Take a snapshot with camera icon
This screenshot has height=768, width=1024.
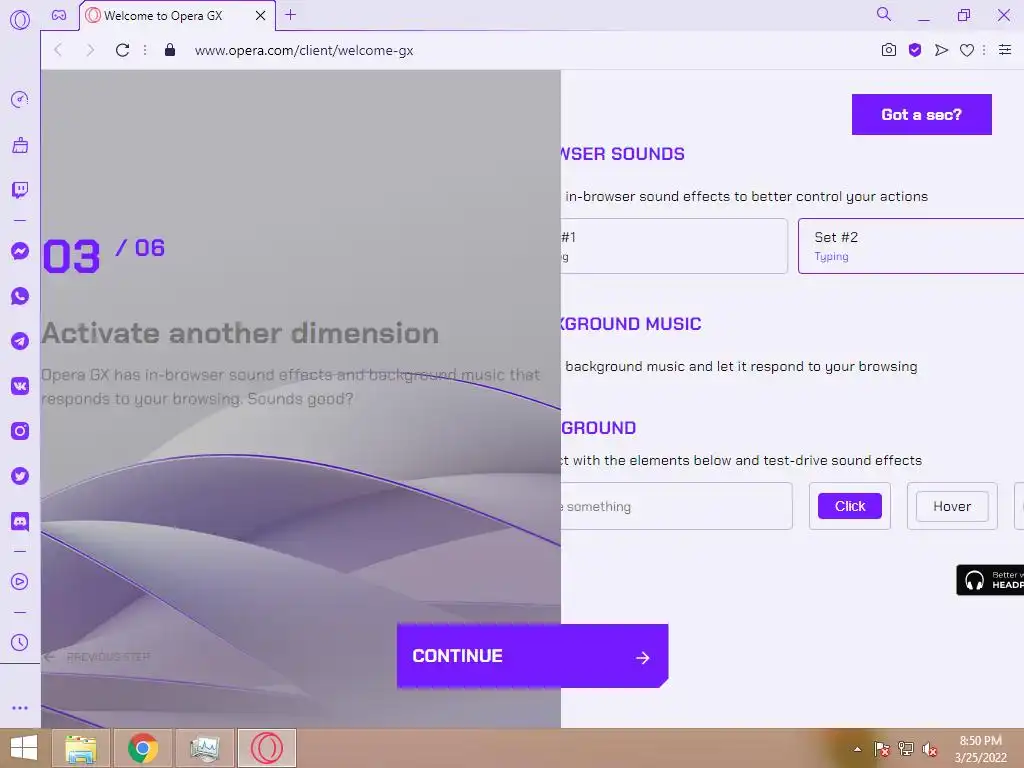pyautogui.click(x=889, y=50)
